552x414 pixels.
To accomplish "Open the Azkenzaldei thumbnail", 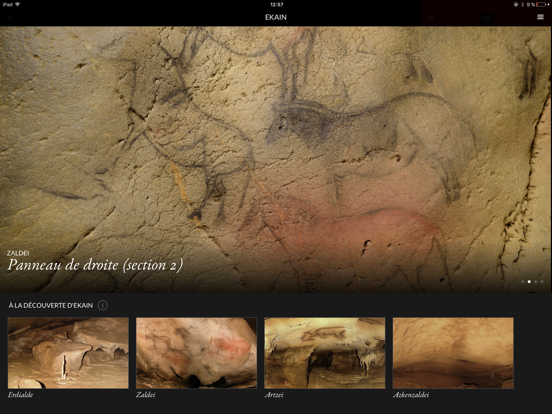I will click(x=453, y=353).
